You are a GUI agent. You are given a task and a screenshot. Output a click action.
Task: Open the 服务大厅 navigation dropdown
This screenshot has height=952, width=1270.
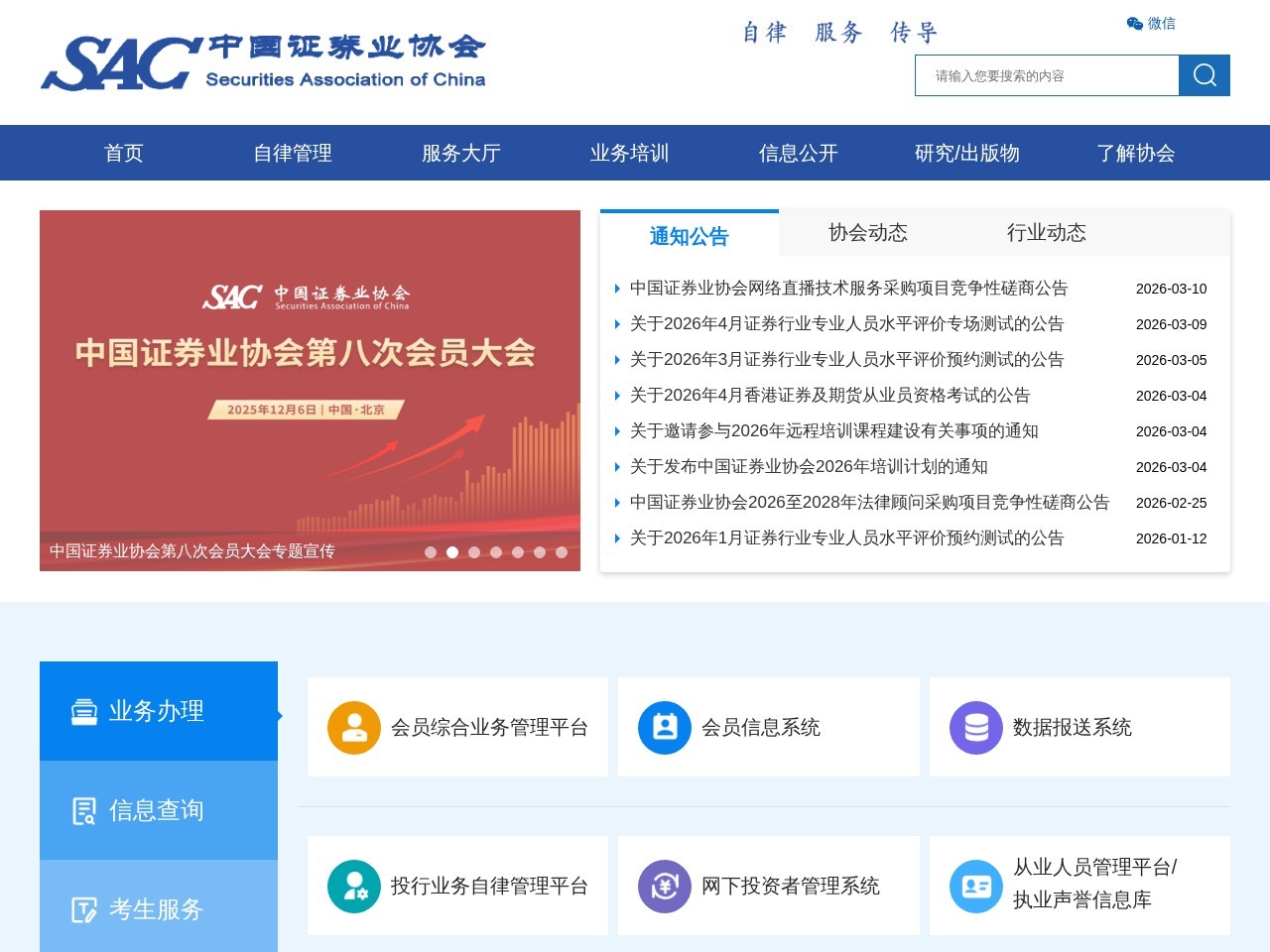[460, 153]
